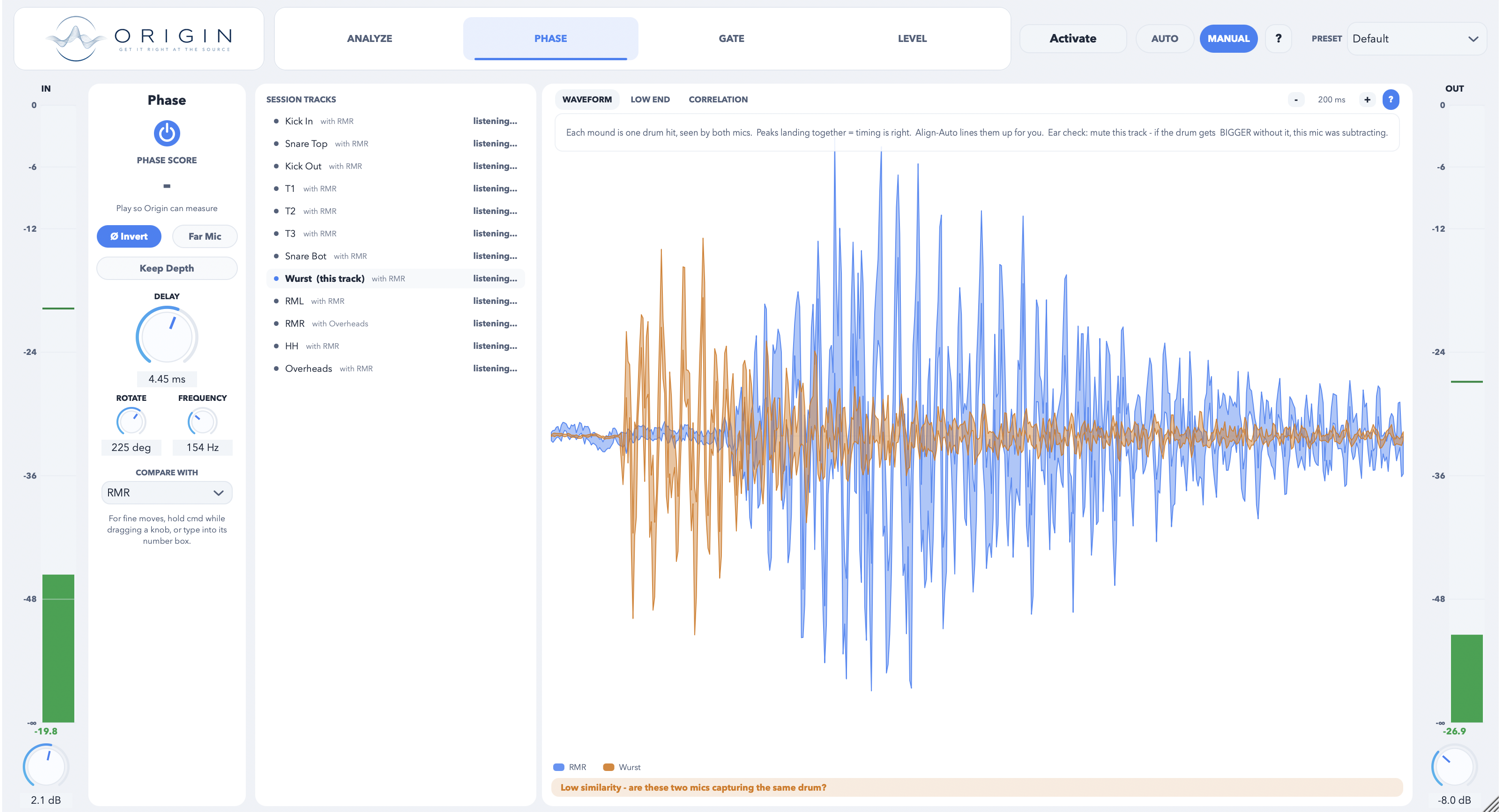This screenshot has width=1500, height=812.
Task: Open the ANALYZE tab
Action: [x=370, y=39]
